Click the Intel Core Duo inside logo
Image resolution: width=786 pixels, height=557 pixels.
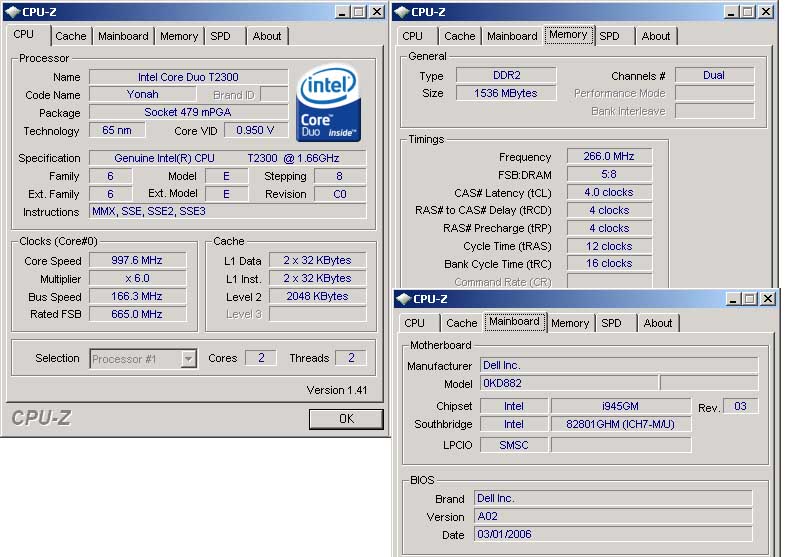[329, 103]
